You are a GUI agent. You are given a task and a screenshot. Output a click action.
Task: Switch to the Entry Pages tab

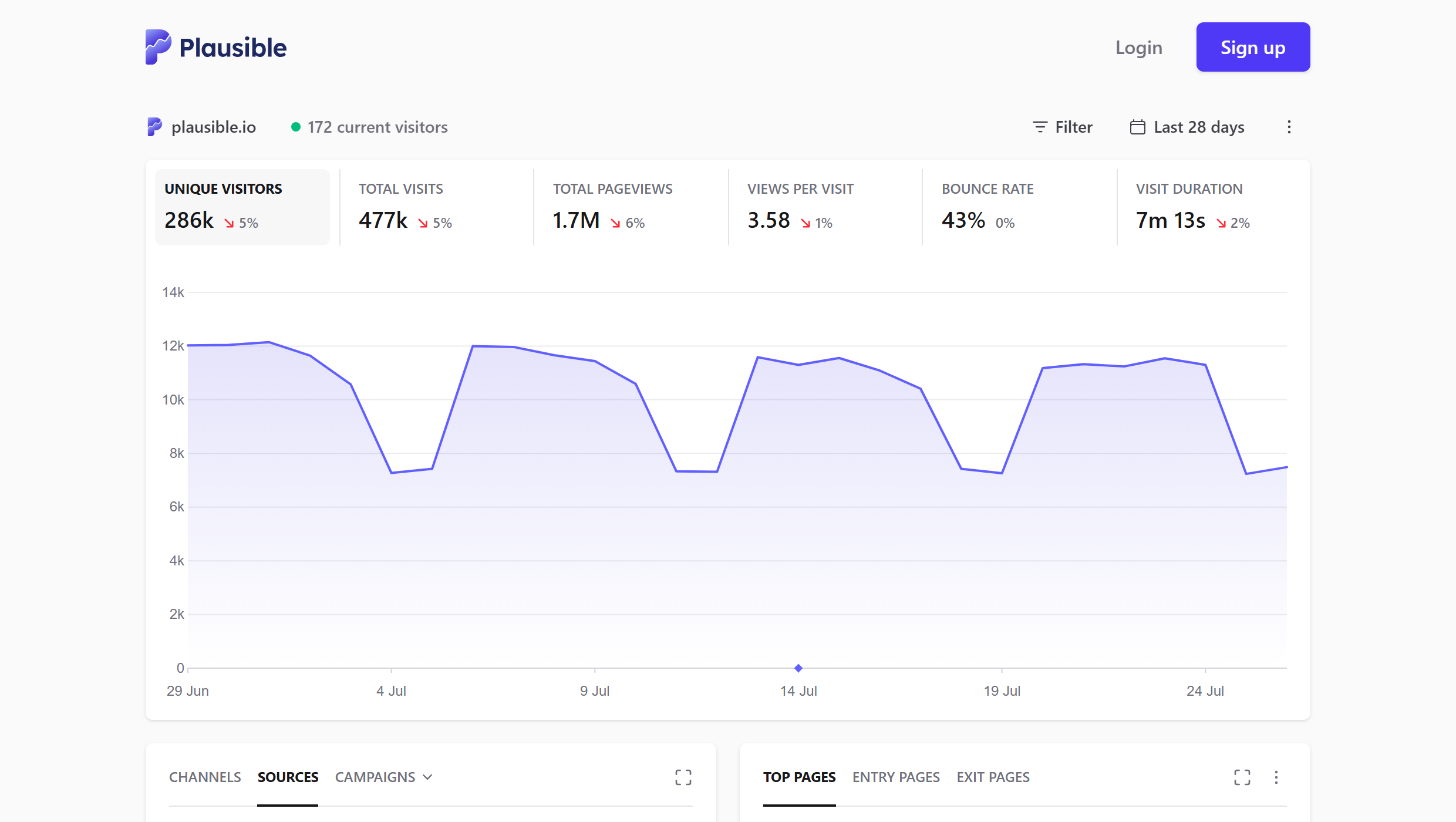pyautogui.click(x=896, y=777)
